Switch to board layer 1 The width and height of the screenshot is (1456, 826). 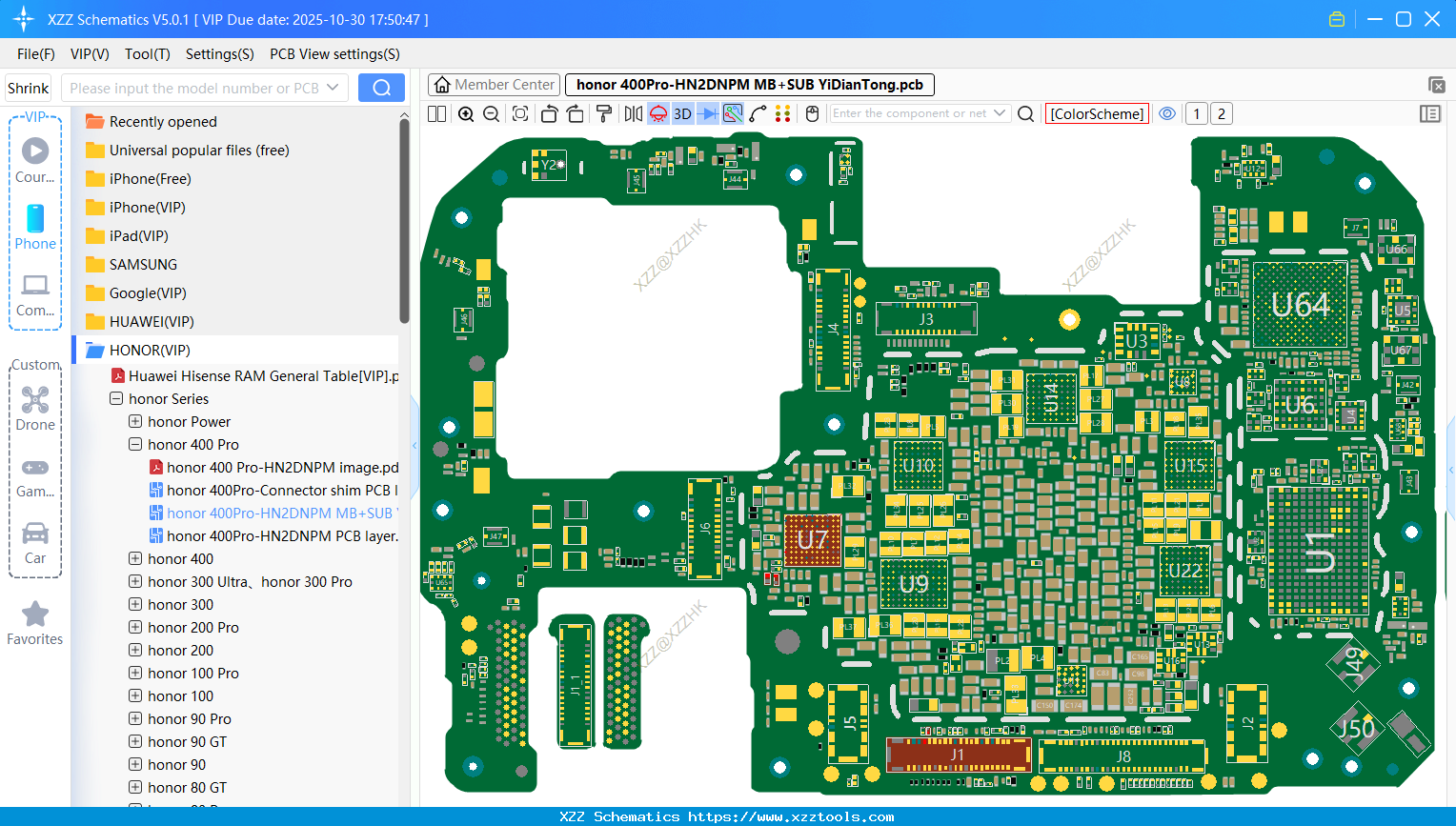1197,113
